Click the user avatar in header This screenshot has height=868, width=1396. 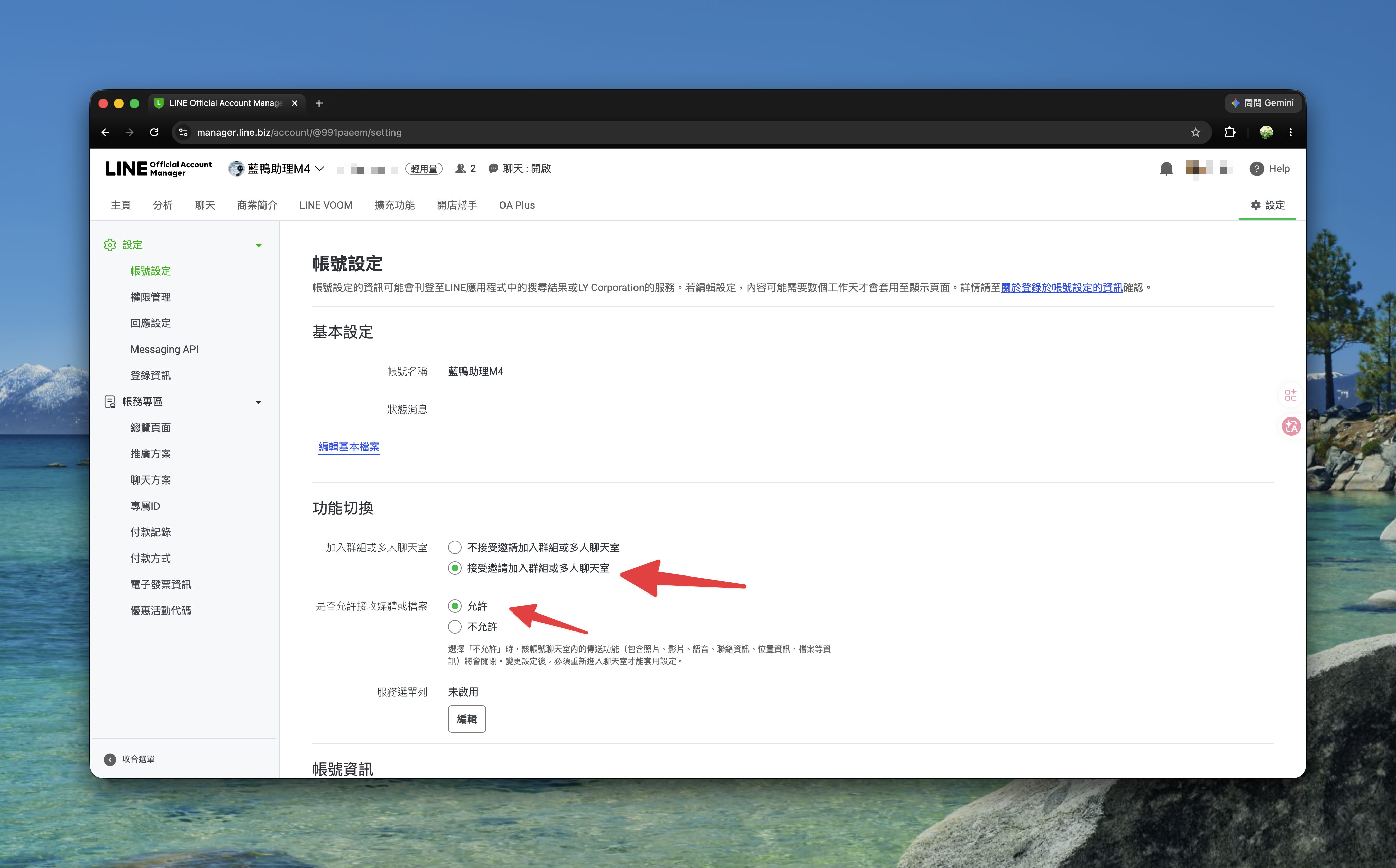[x=1198, y=169]
